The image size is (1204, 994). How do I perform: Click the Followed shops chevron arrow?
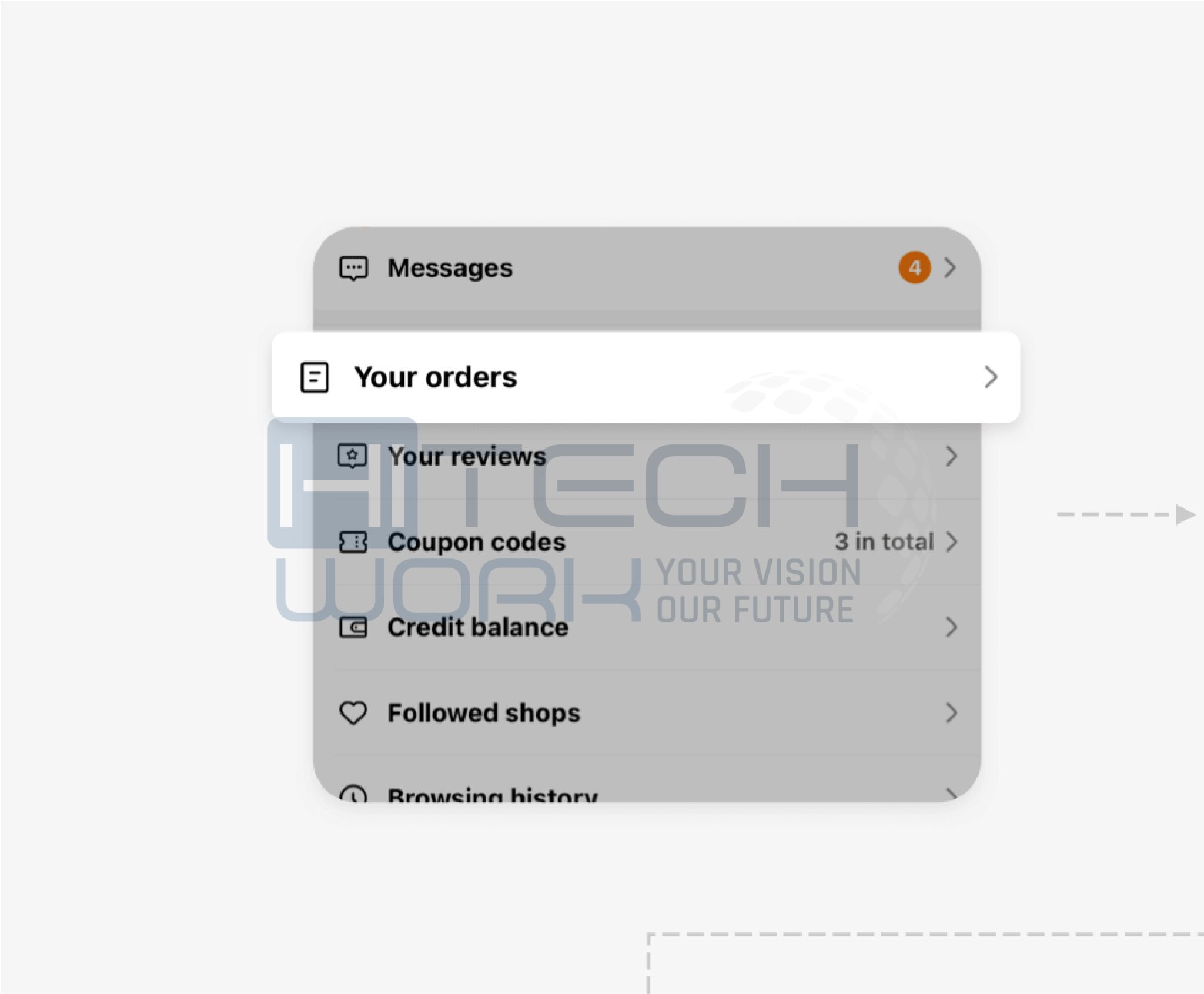(x=951, y=713)
